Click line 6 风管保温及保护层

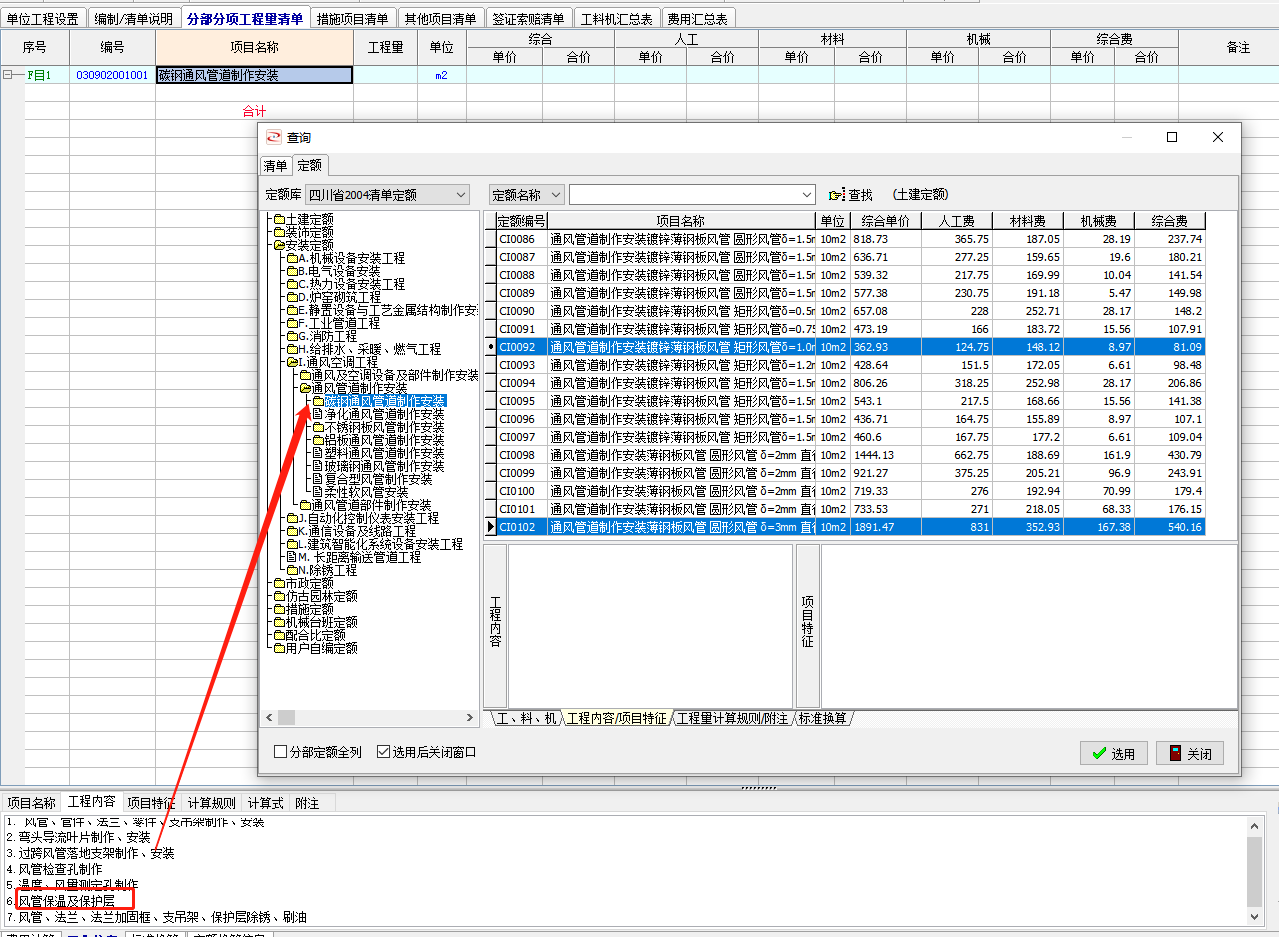[x=67, y=901]
